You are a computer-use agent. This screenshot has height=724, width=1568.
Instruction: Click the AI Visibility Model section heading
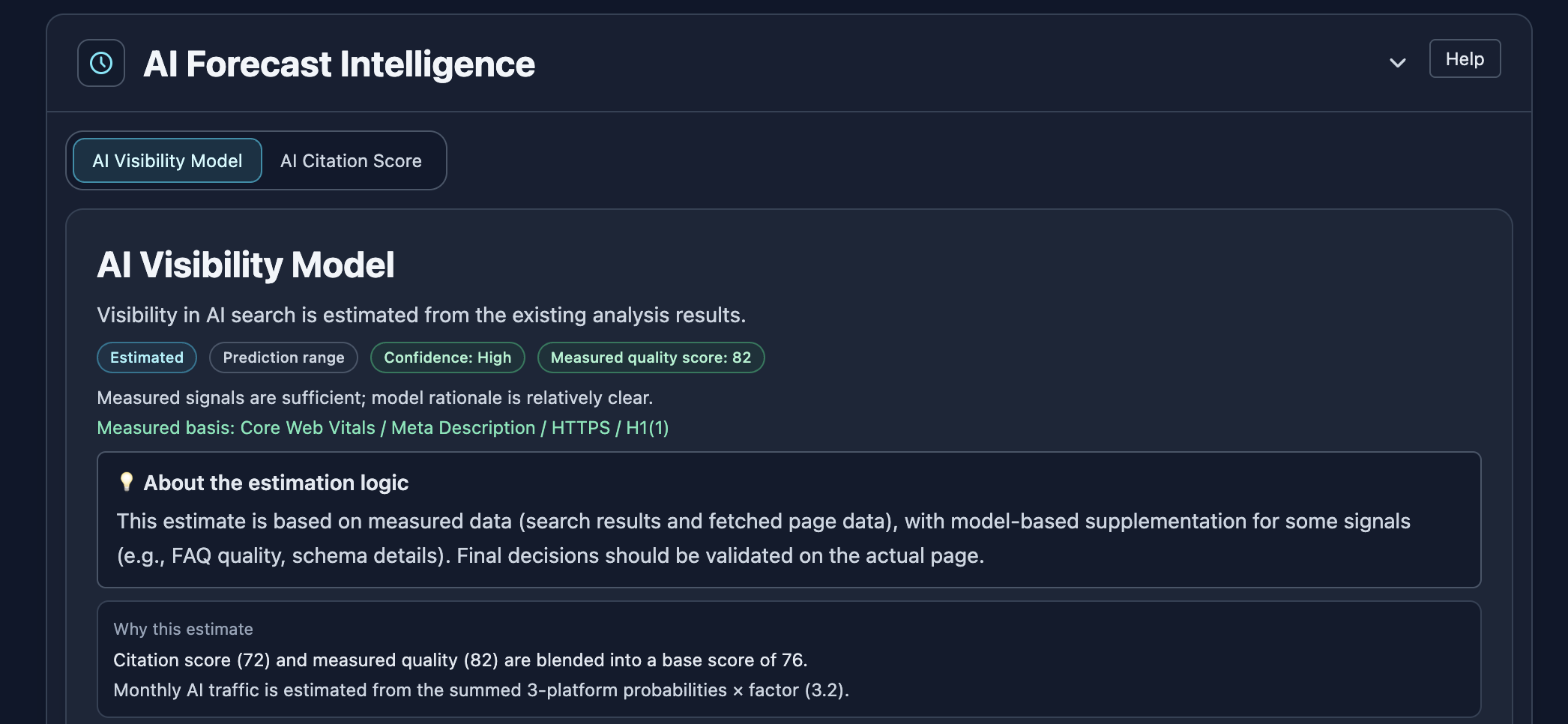click(246, 265)
